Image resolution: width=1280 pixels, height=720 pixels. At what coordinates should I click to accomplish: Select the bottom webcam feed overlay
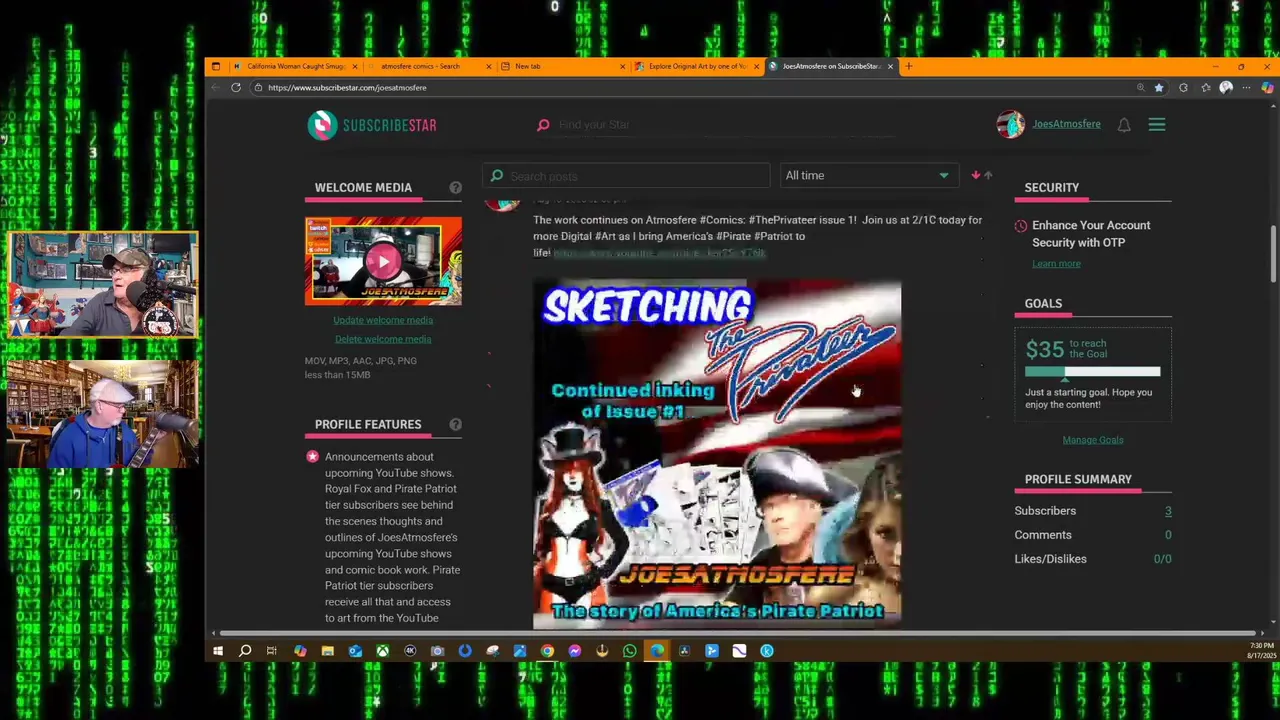tap(103, 414)
